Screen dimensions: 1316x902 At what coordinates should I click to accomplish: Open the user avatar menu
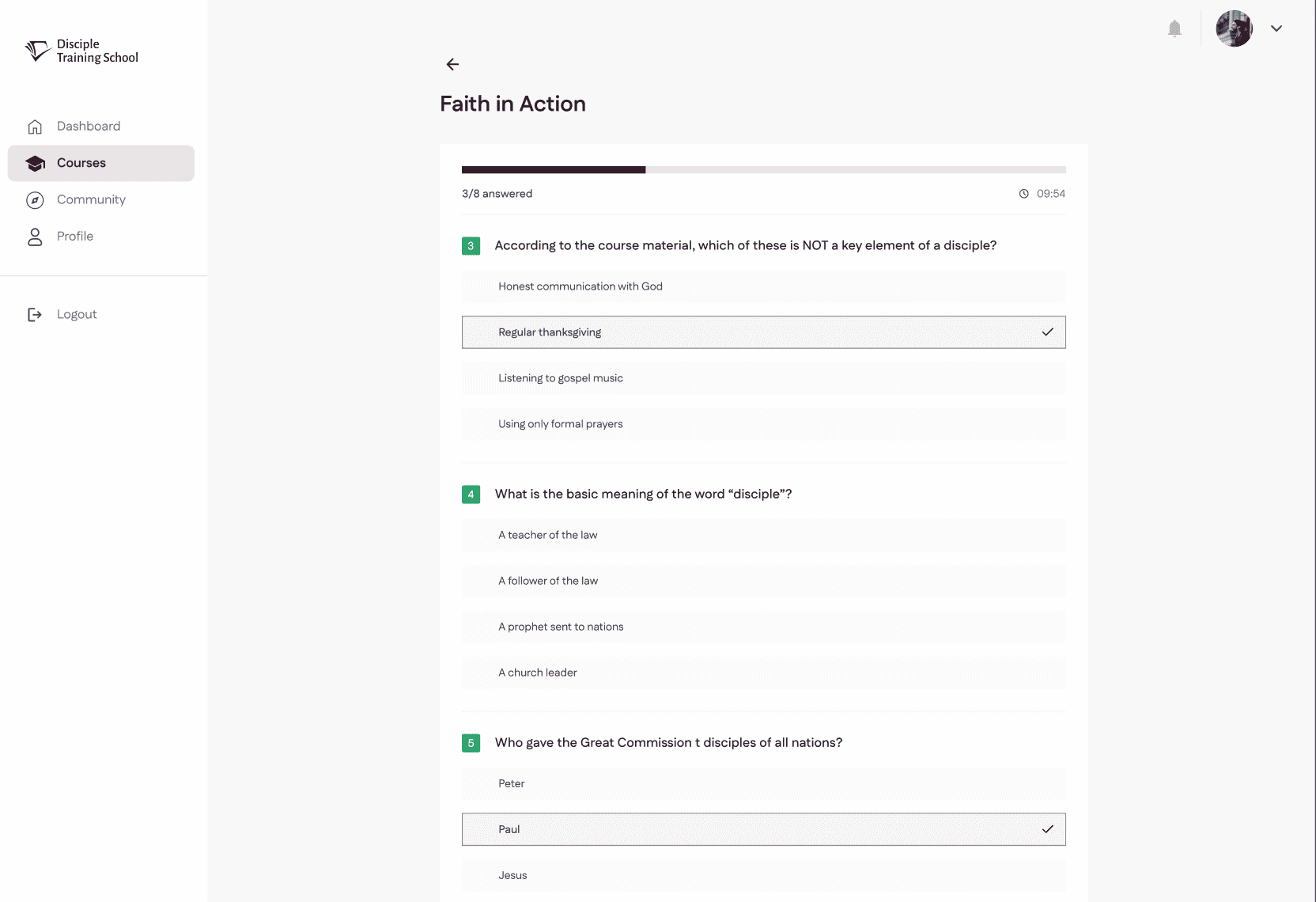(x=1234, y=28)
